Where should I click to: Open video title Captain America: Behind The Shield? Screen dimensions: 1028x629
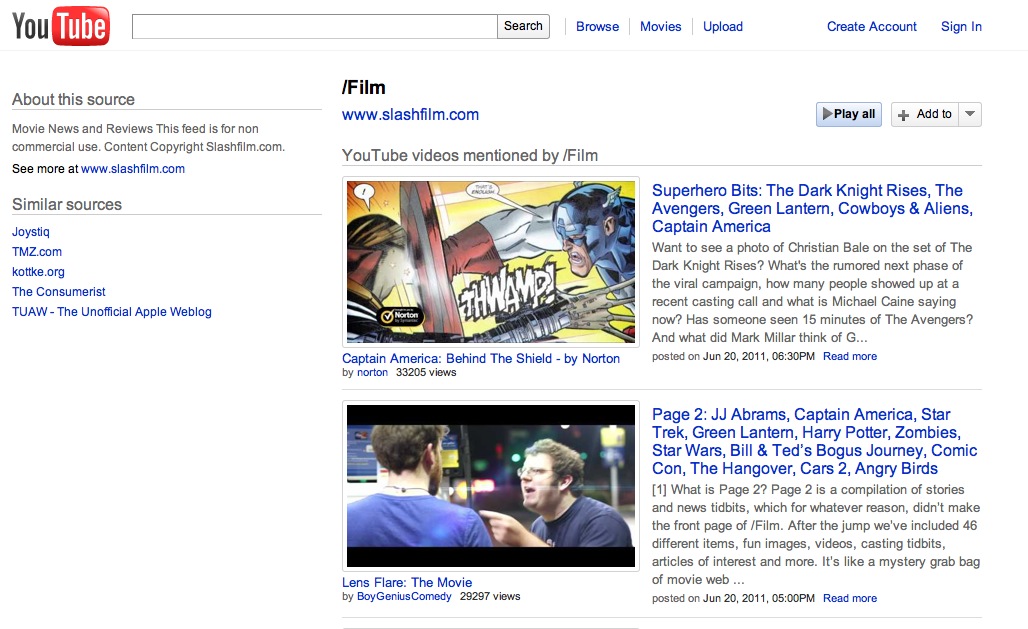click(481, 359)
